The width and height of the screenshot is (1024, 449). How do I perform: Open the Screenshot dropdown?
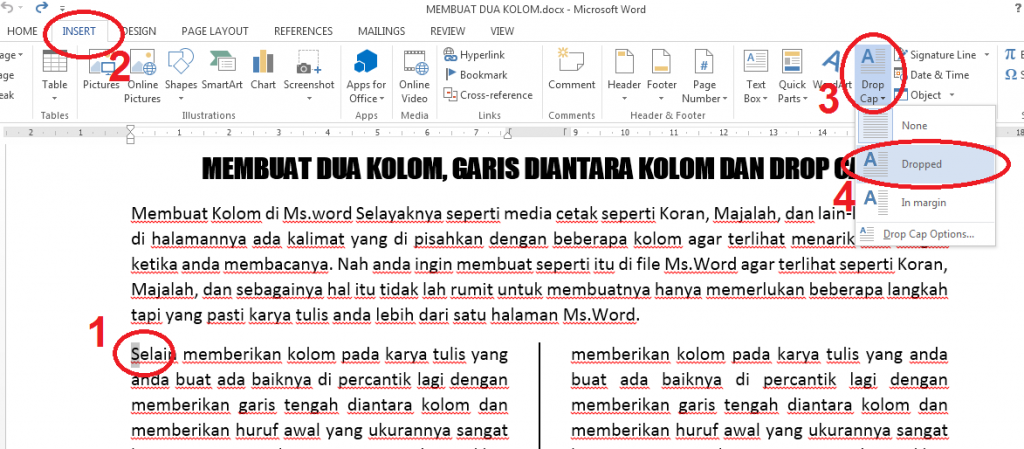coord(309,77)
